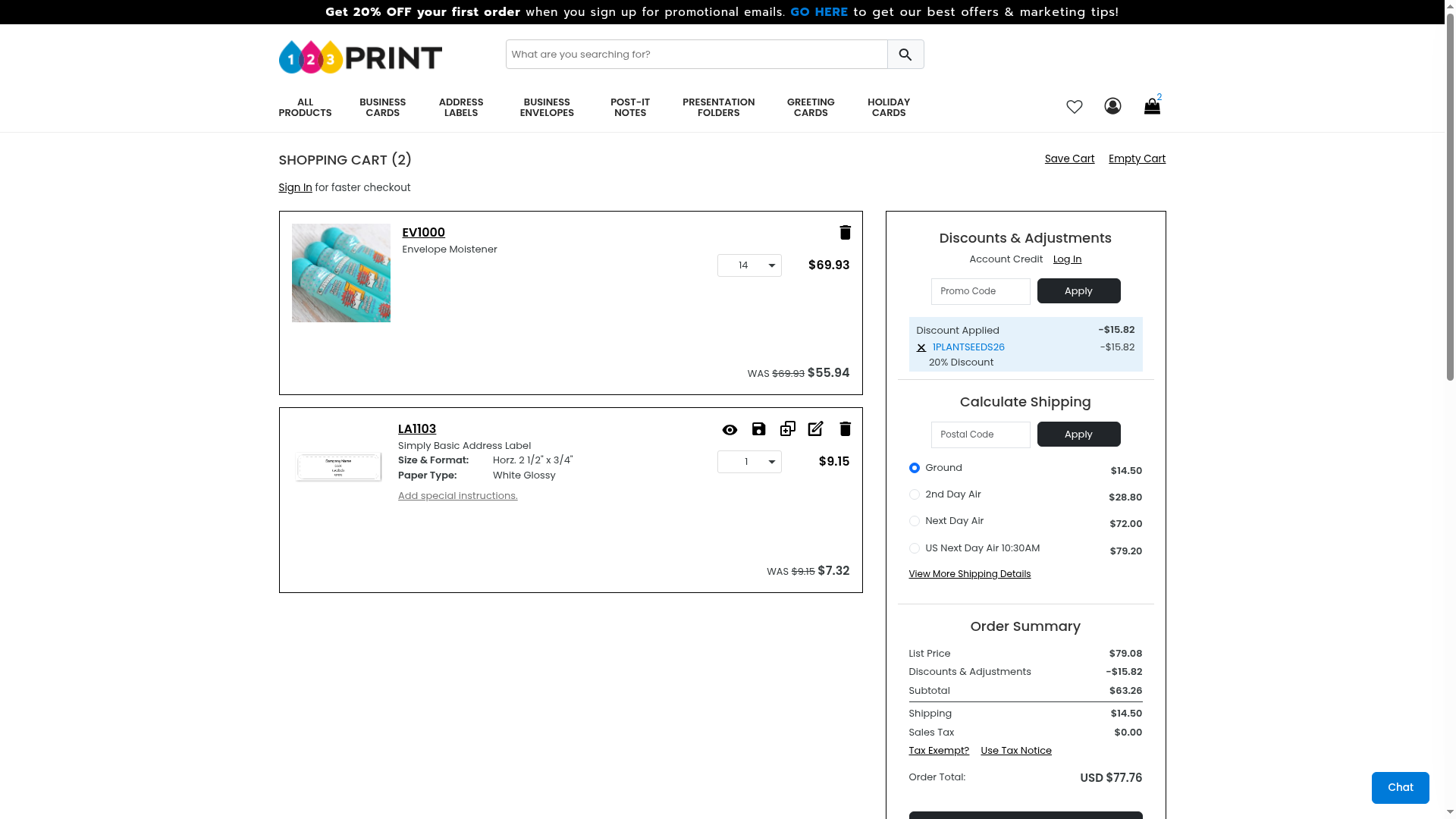The width and height of the screenshot is (1456, 819).
Task: Preview LA1103 design with eye icon
Action: [730, 430]
